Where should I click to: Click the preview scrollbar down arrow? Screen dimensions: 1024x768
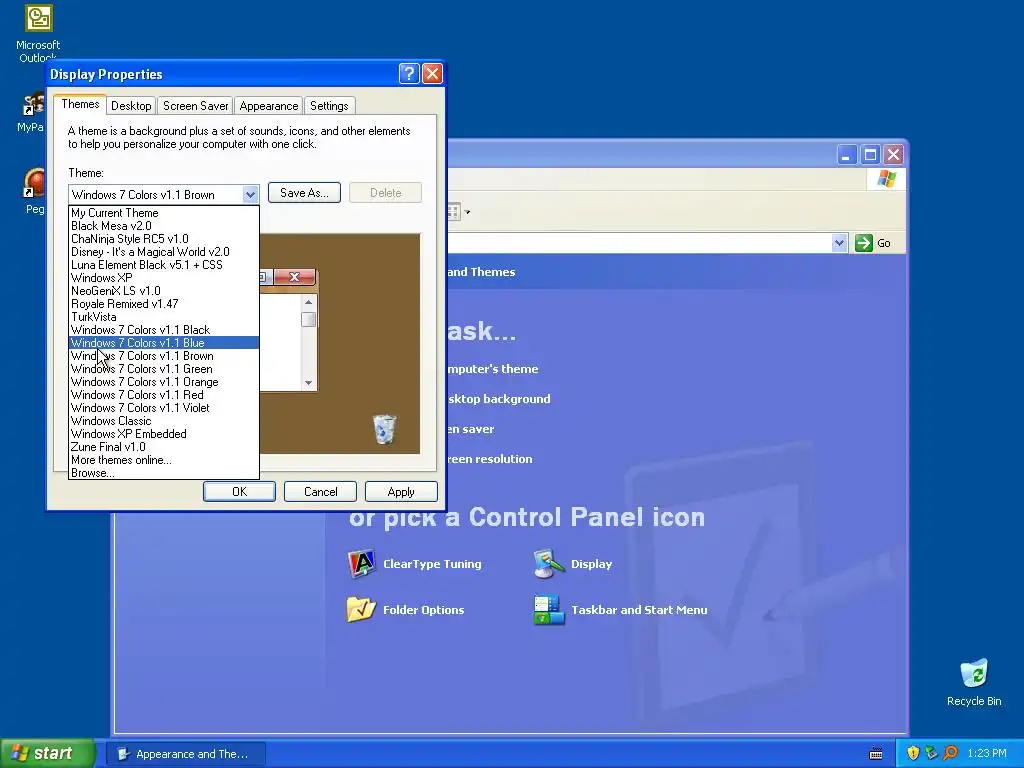[308, 383]
